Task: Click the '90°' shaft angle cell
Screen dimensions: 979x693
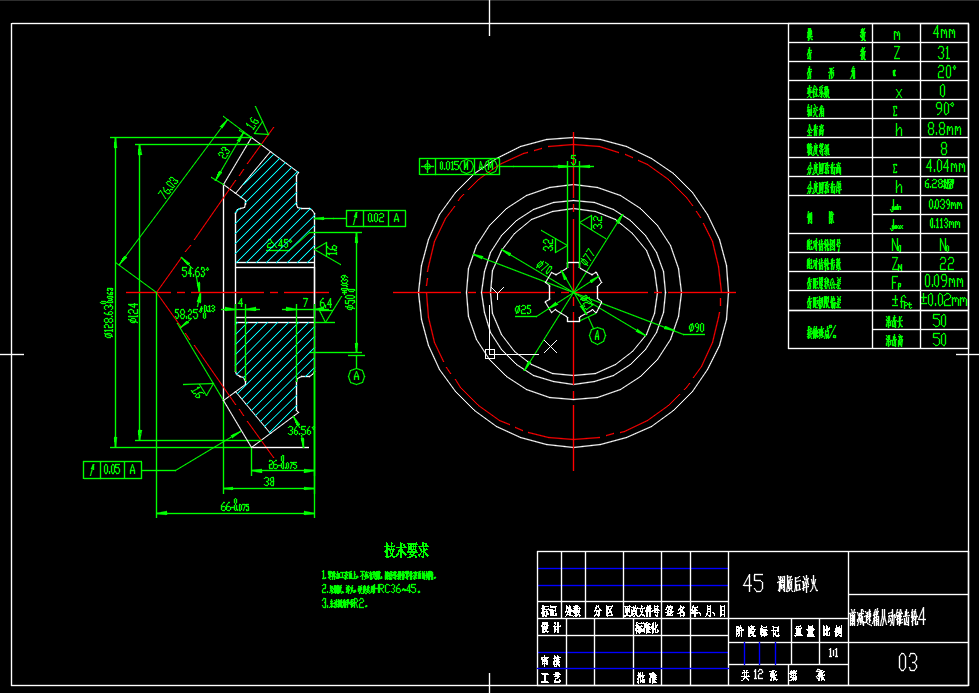Action: click(945, 109)
